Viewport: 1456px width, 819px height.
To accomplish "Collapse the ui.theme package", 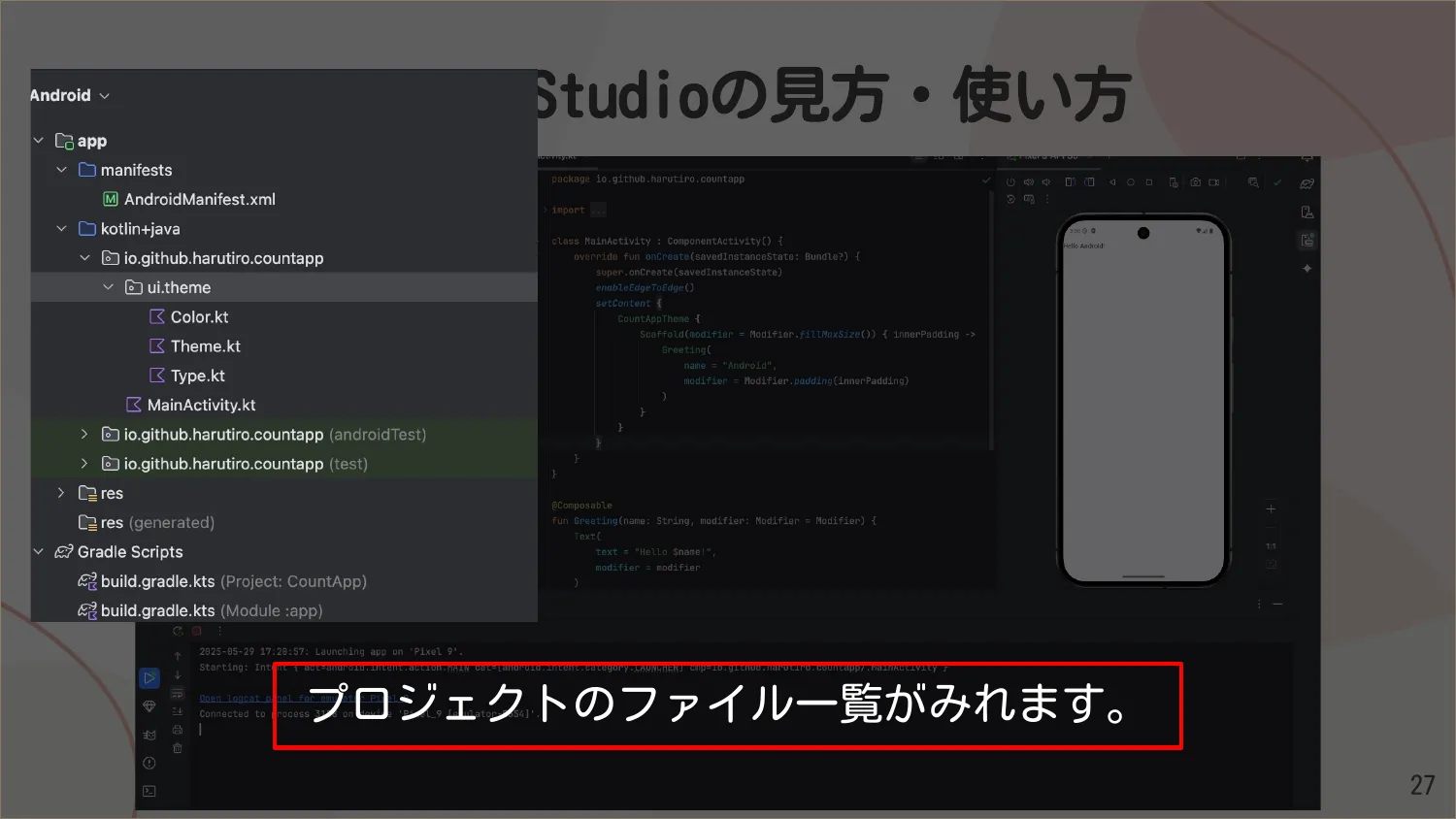I will 108,287.
